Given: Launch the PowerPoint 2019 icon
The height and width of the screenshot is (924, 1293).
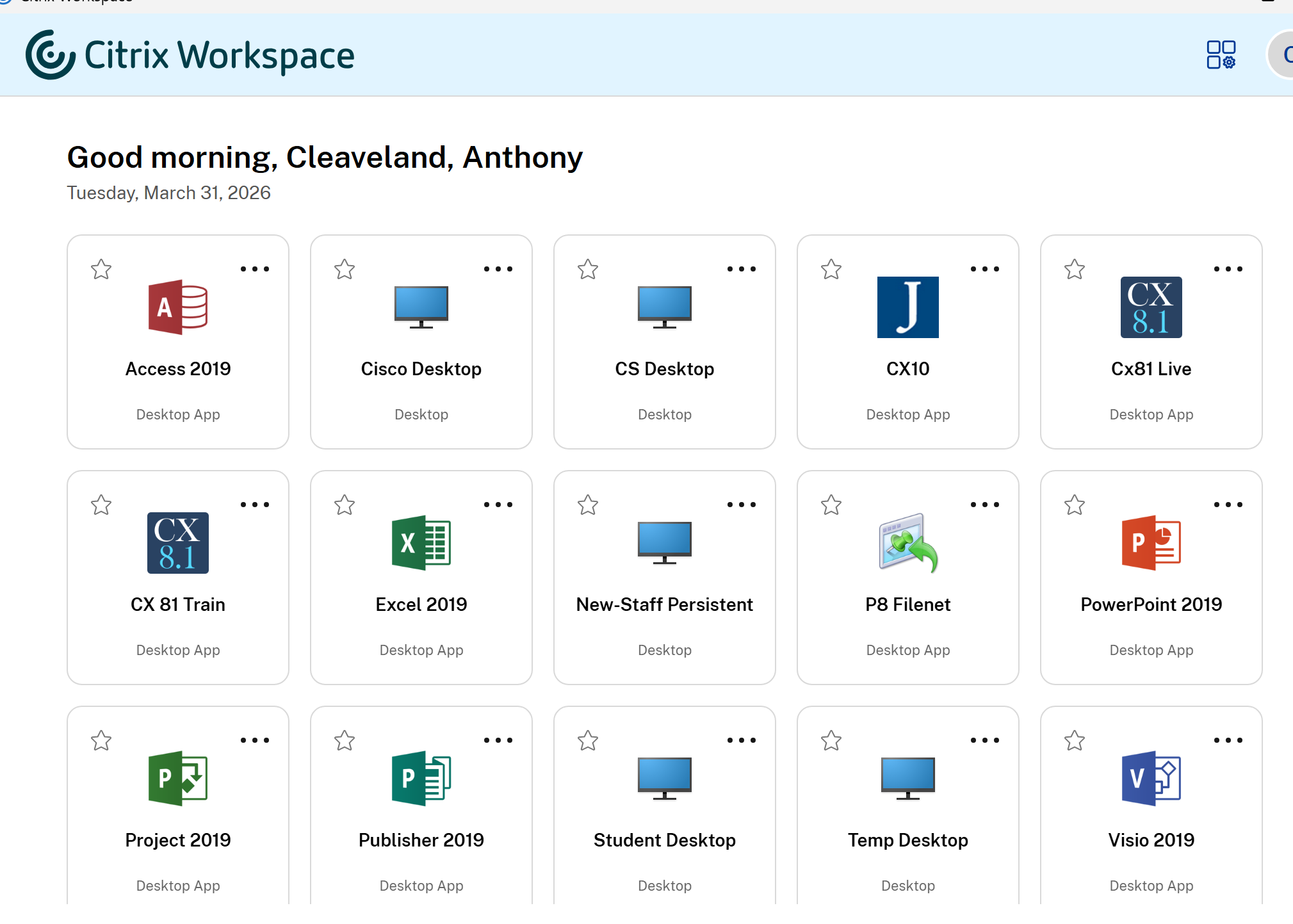Looking at the screenshot, I should [1151, 543].
